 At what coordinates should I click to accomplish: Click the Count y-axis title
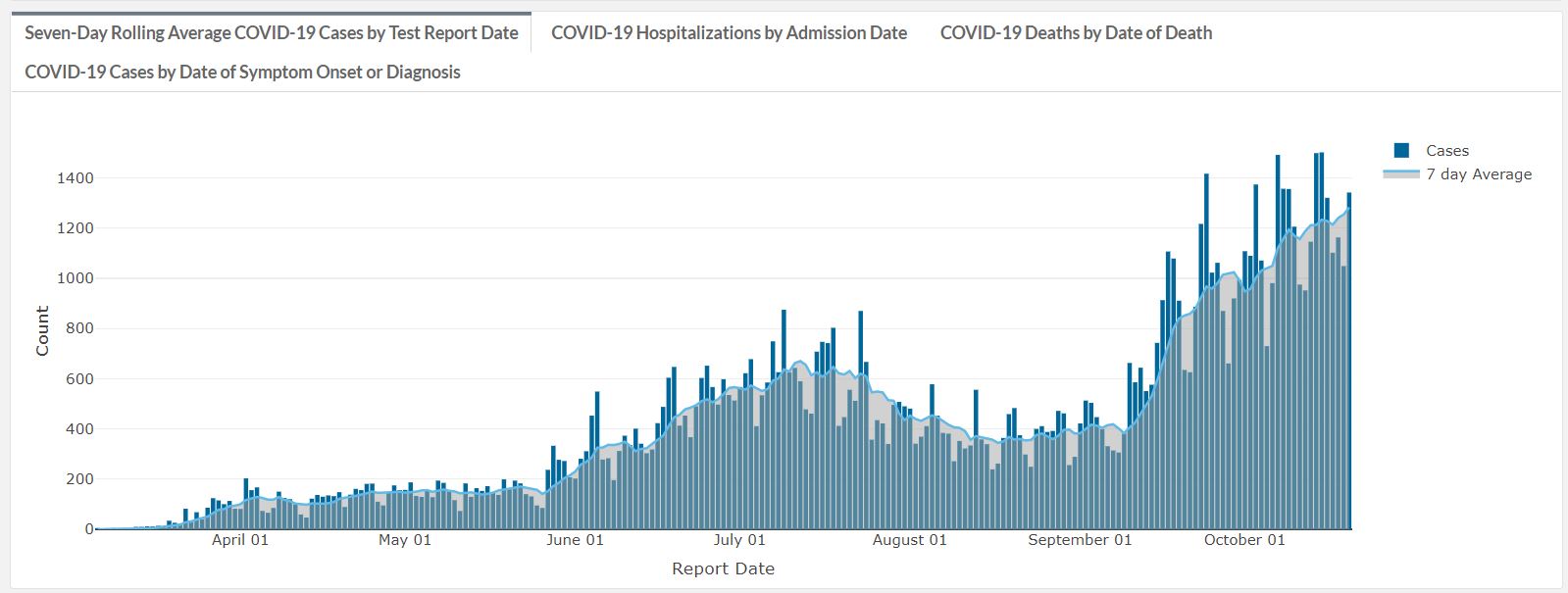pos(42,331)
